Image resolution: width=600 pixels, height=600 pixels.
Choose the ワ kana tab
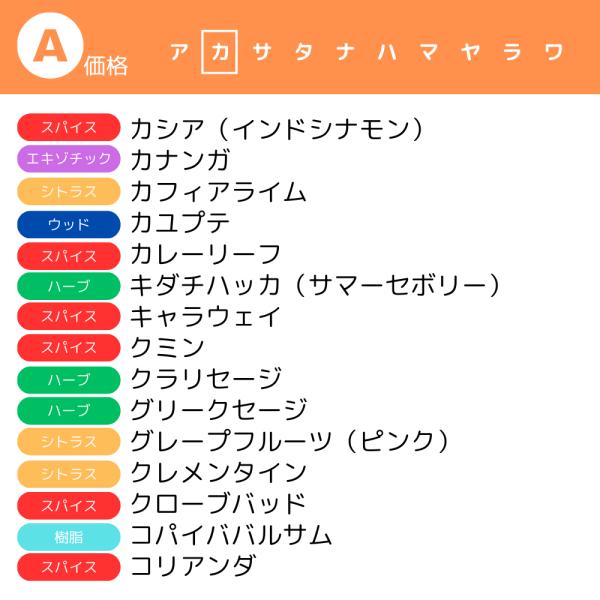tap(554, 52)
